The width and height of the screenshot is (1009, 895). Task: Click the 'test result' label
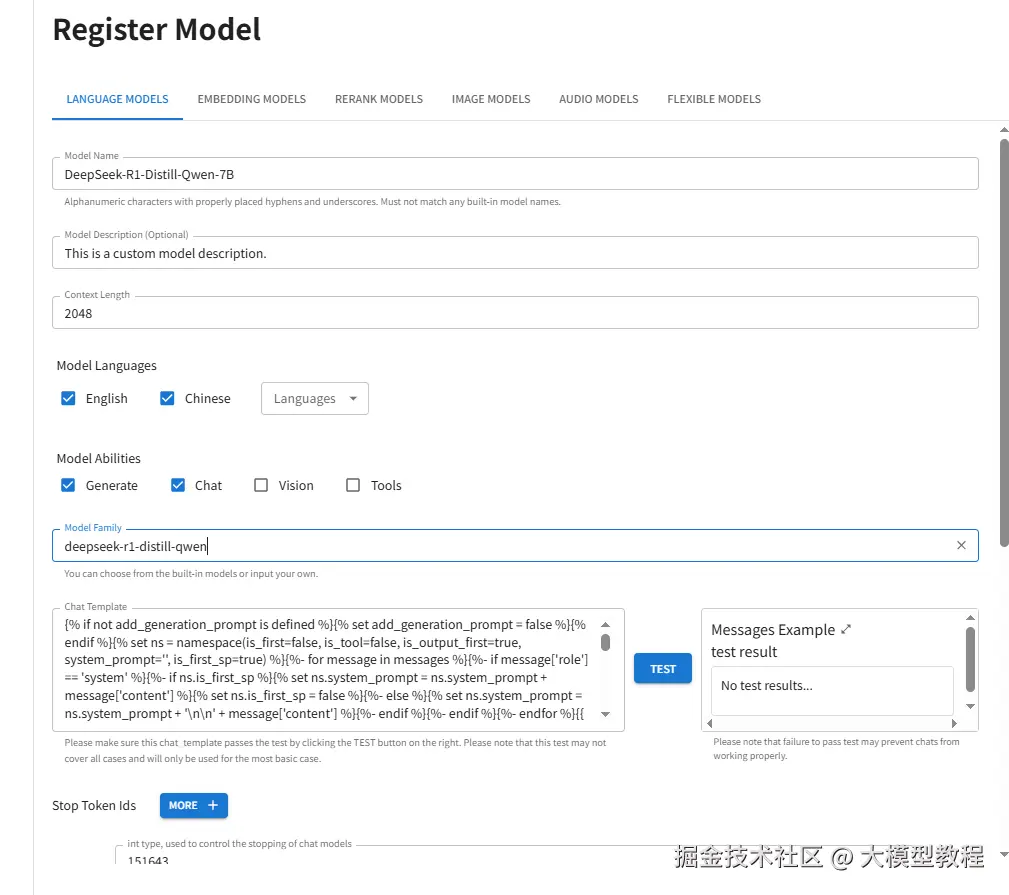pos(744,652)
